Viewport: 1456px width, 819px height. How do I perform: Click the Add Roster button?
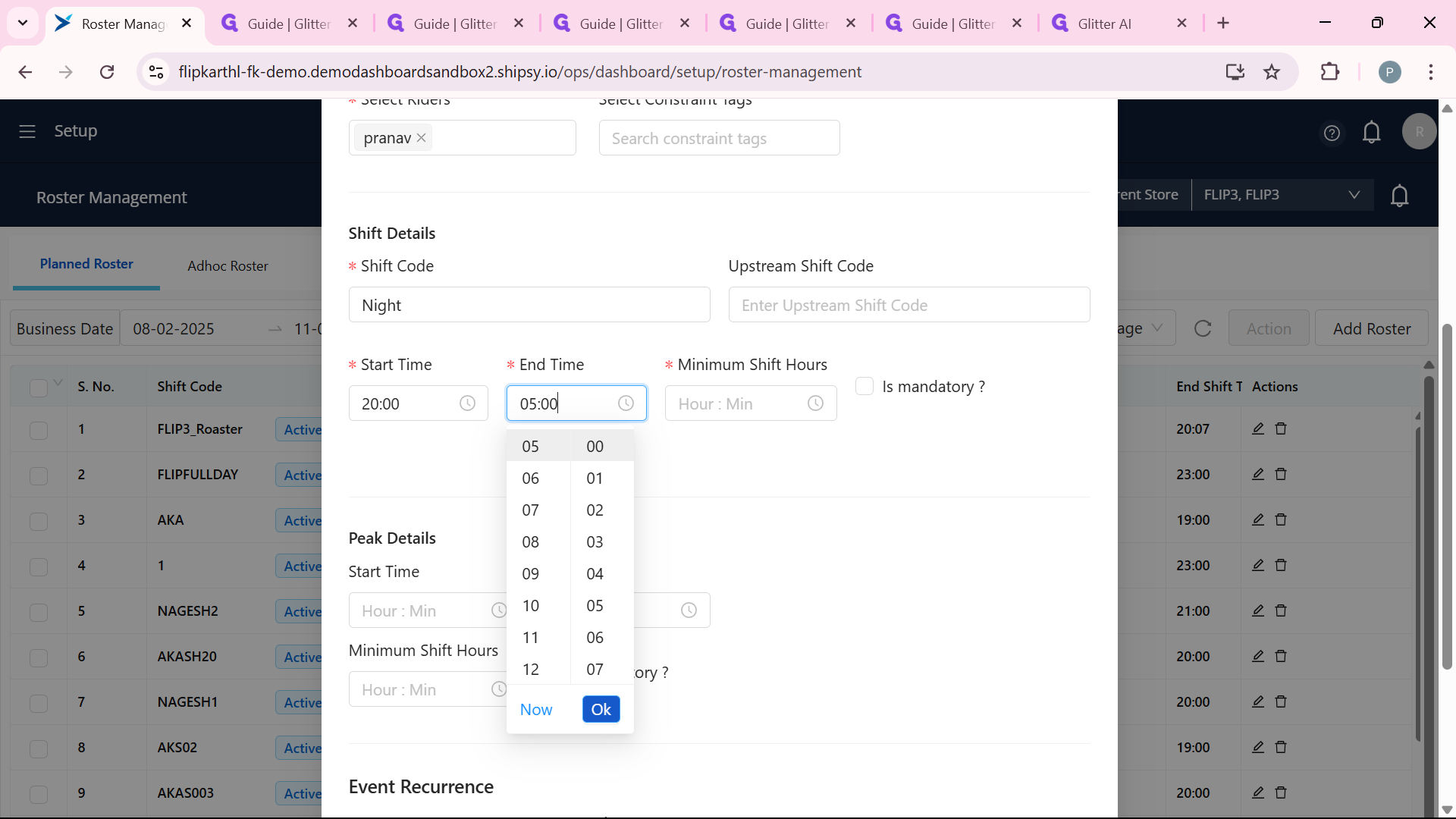1372,328
